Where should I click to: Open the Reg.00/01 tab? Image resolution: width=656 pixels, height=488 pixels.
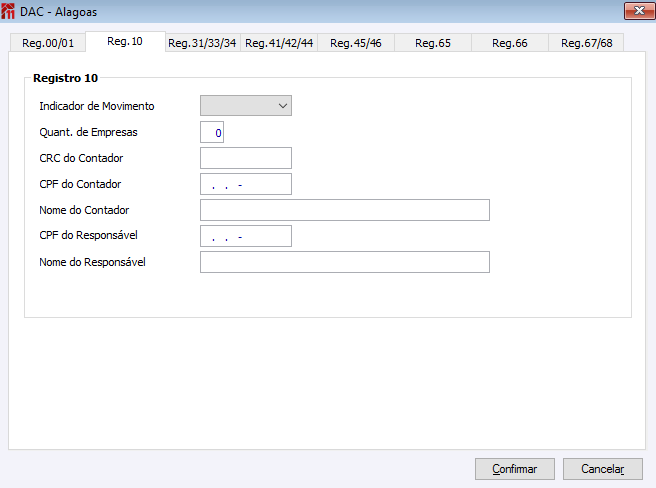tap(48, 43)
